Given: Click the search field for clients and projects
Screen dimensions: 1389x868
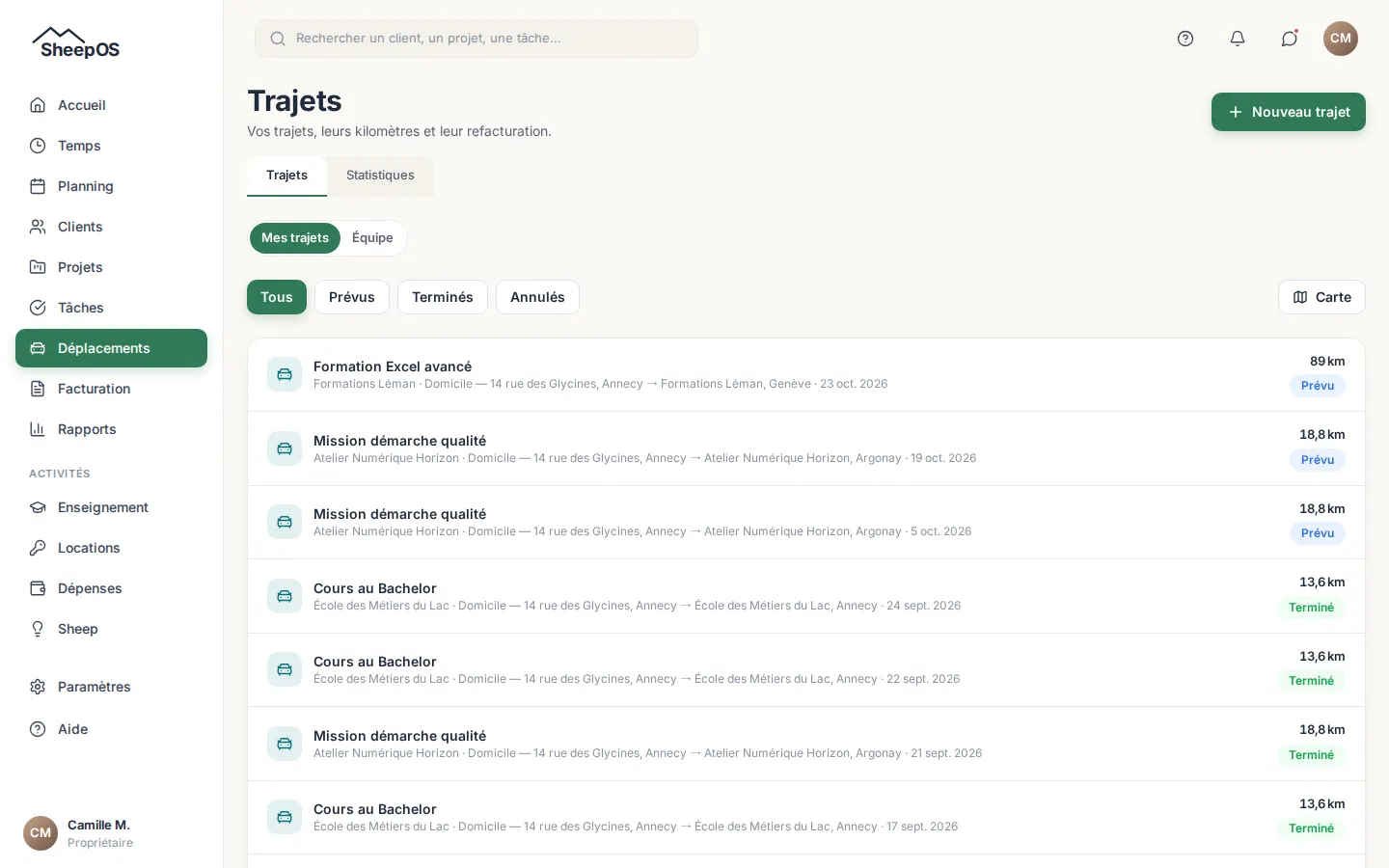Looking at the screenshot, I should (477, 39).
